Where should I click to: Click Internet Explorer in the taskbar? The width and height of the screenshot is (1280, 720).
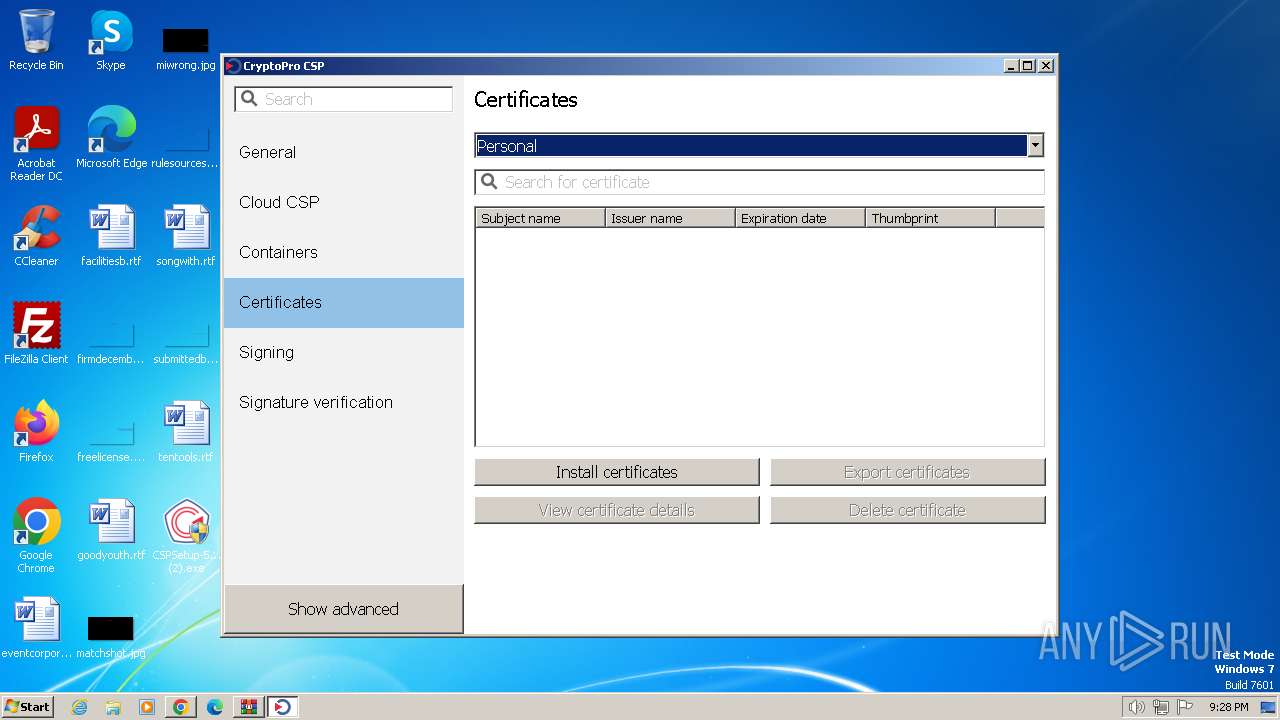[x=79, y=707]
